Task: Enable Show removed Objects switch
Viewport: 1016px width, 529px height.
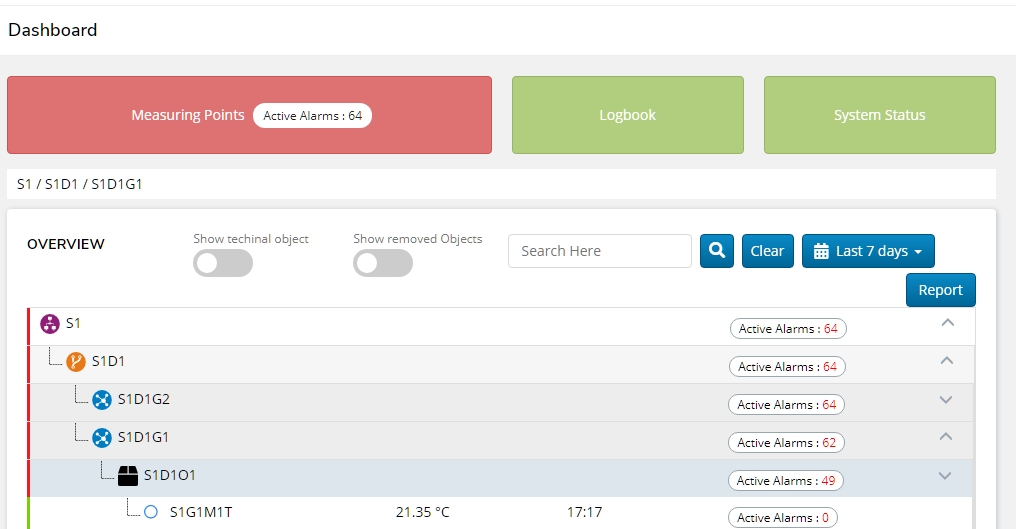Action: [x=382, y=263]
